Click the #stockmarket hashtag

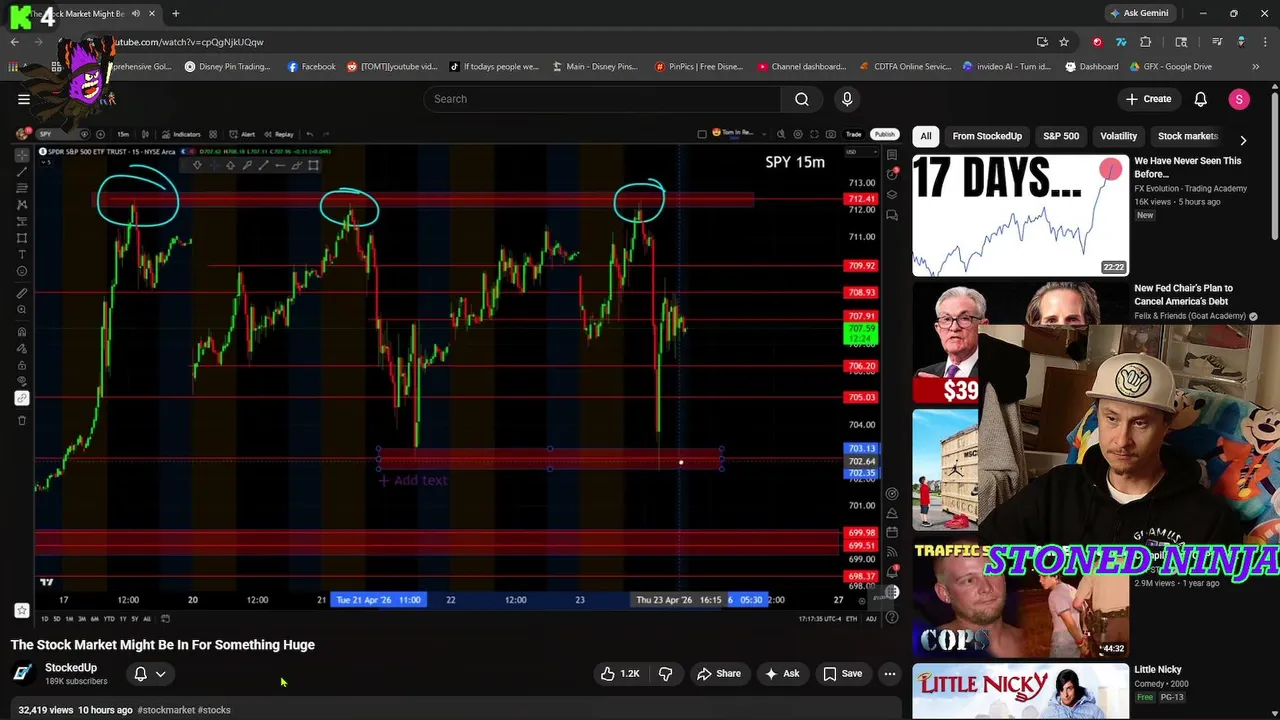[166, 710]
